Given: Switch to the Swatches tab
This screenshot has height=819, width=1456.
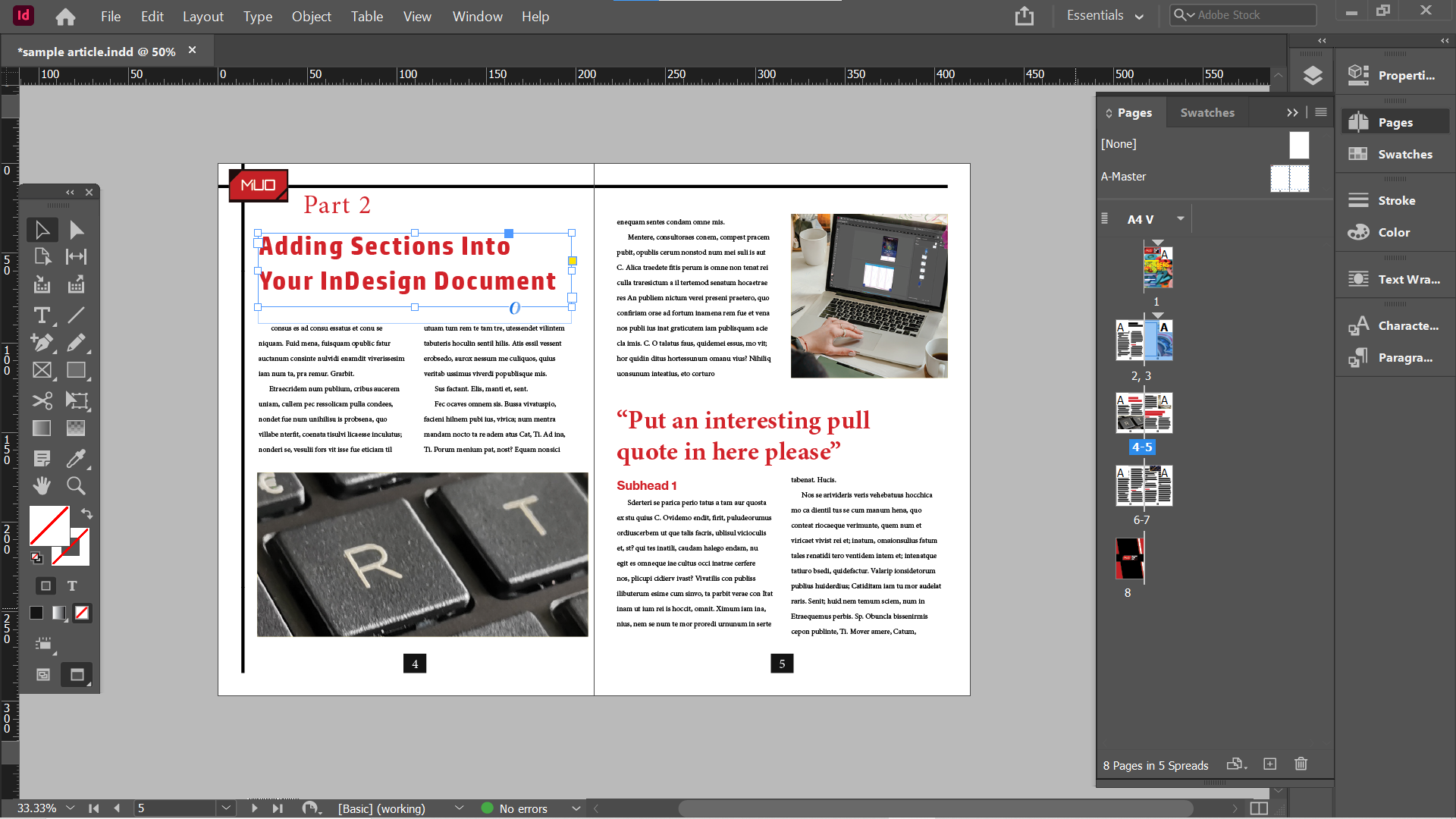Looking at the screenshot, I should (x=1207, y=112).
